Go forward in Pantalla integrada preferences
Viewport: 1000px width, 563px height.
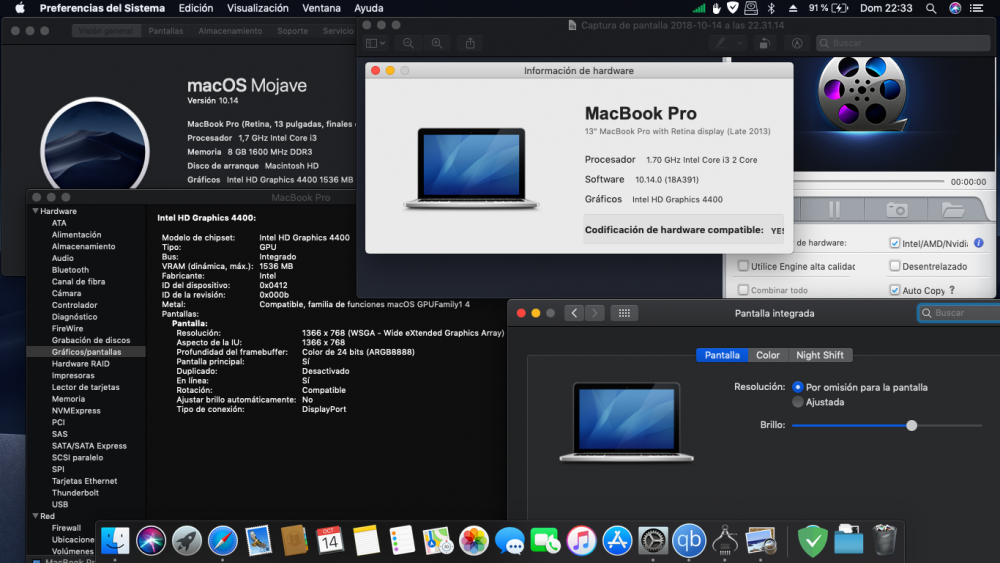[594, 313]
